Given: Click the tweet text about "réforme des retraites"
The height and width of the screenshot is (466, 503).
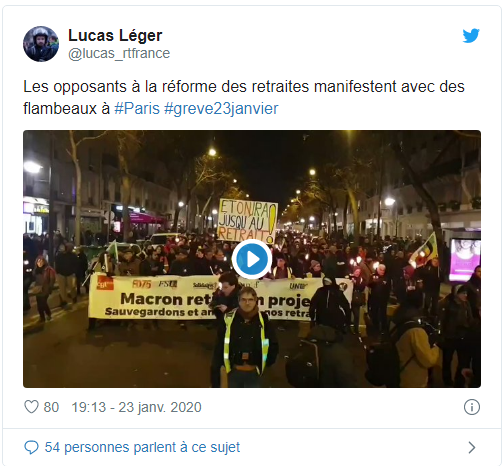Looking at the screenshot, I should coord(244,97).
